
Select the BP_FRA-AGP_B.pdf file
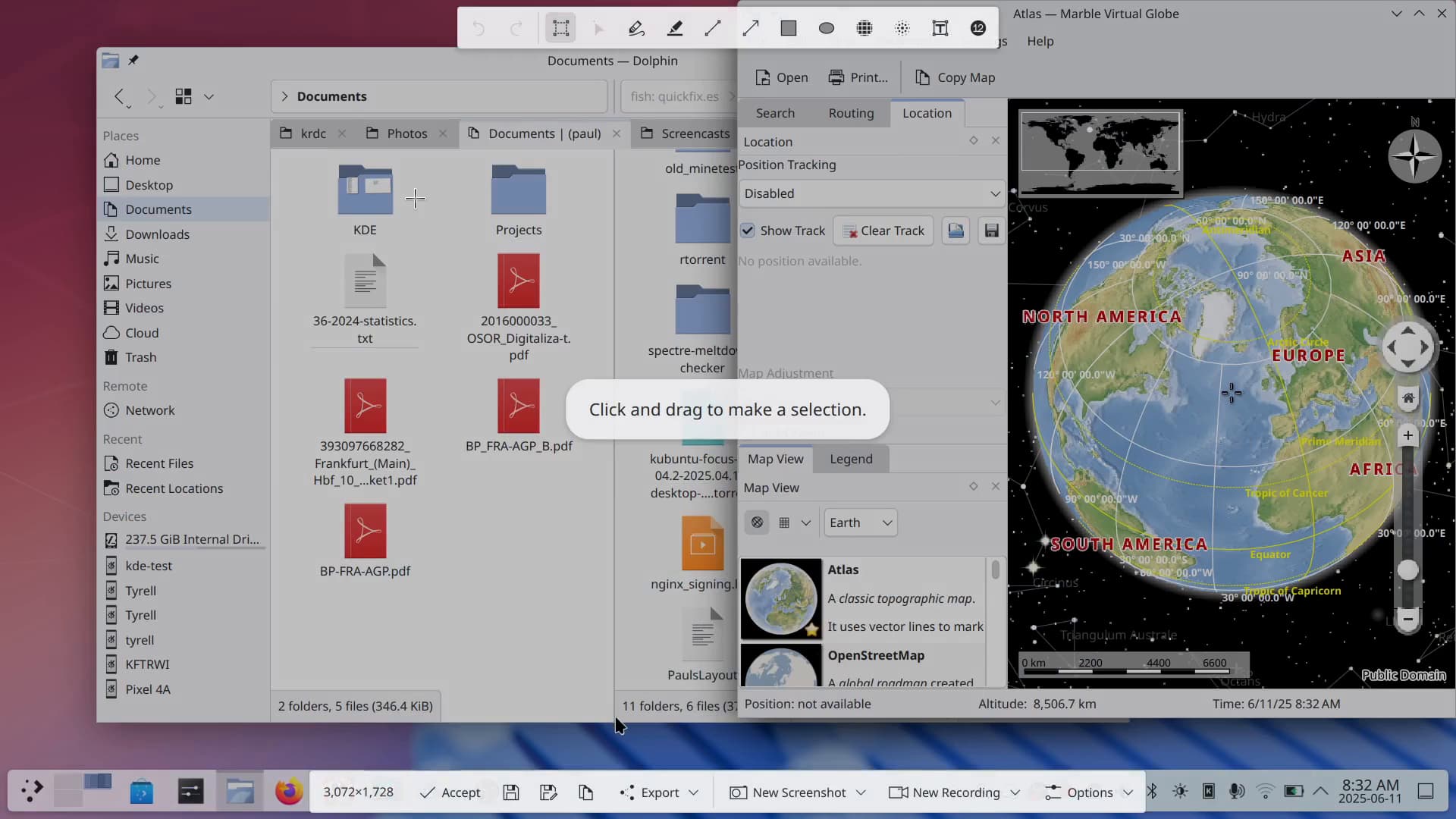(519, 416)
